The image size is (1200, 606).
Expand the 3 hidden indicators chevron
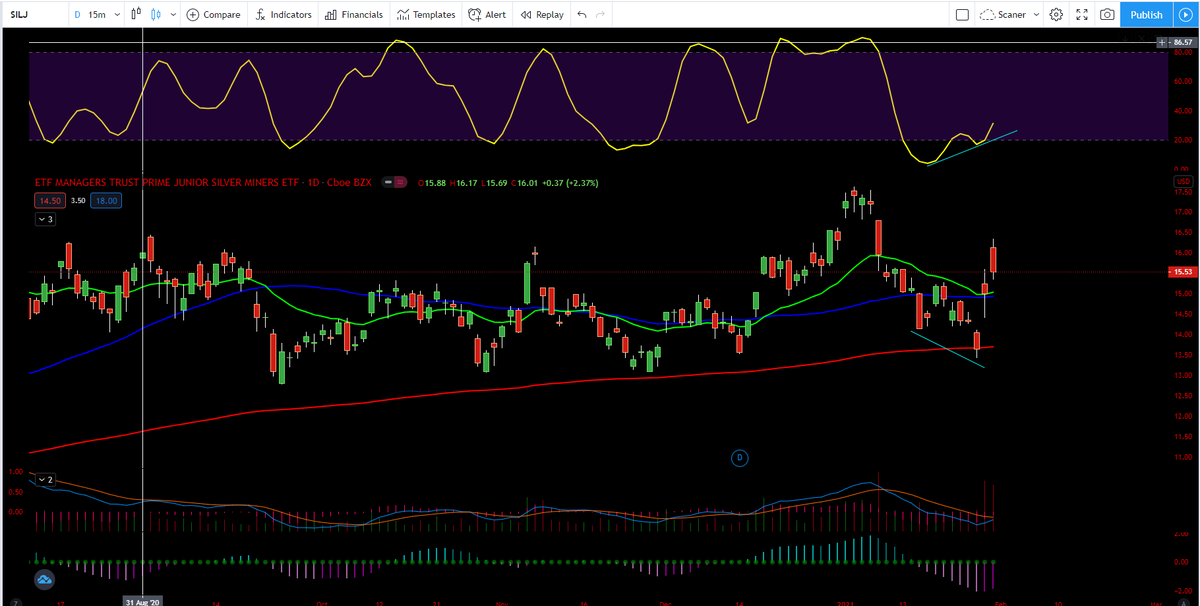click(44, 218)
